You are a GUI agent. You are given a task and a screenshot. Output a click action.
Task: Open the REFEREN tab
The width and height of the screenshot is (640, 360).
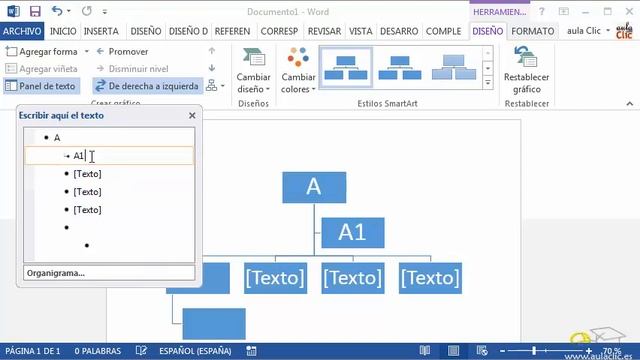click(232, 31)
